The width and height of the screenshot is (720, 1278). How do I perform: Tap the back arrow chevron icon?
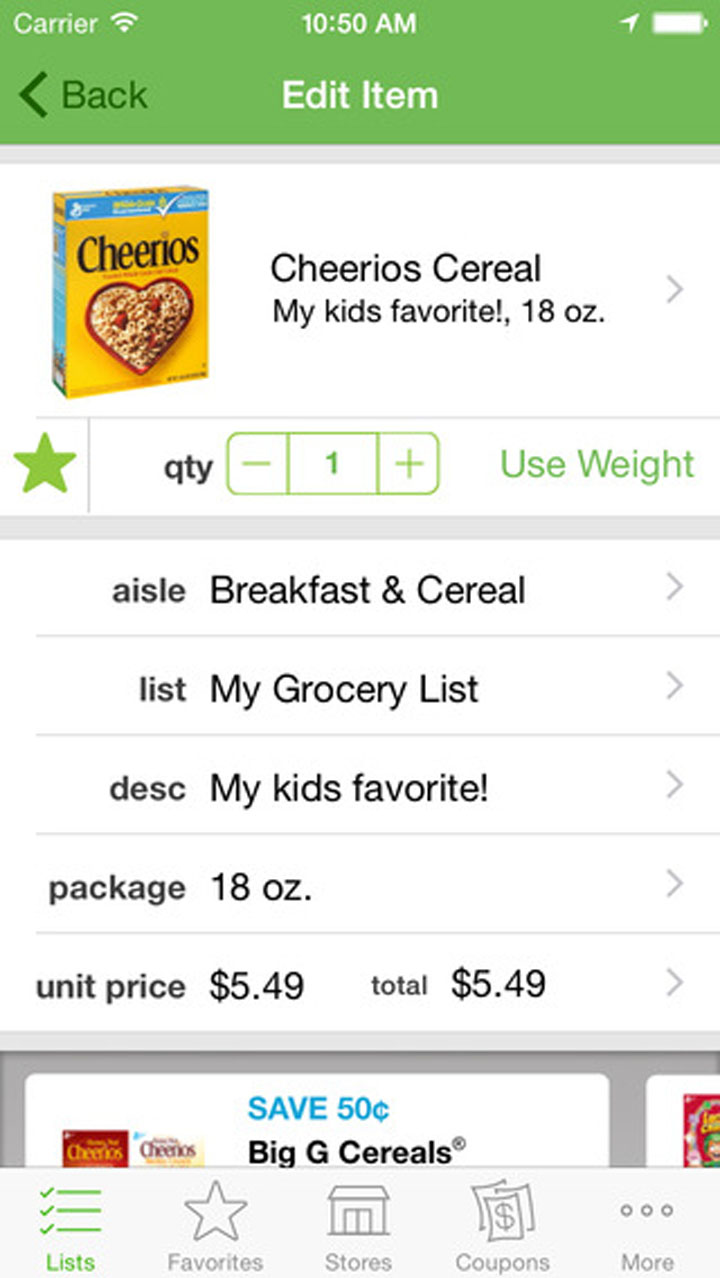coord(32,96)
